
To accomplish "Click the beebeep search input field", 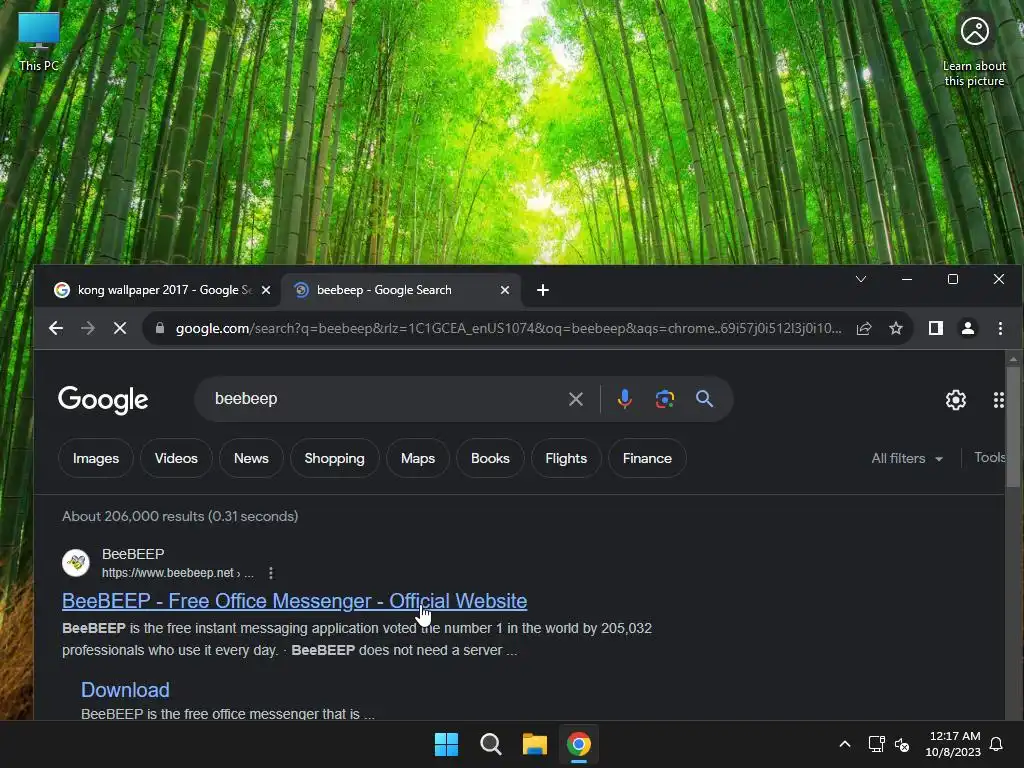I will click(x=385, y=398).
